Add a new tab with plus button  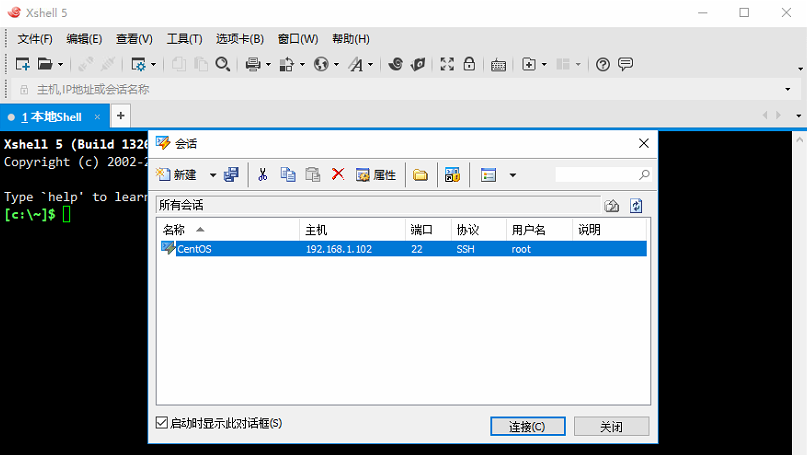[x=120, y=116]
